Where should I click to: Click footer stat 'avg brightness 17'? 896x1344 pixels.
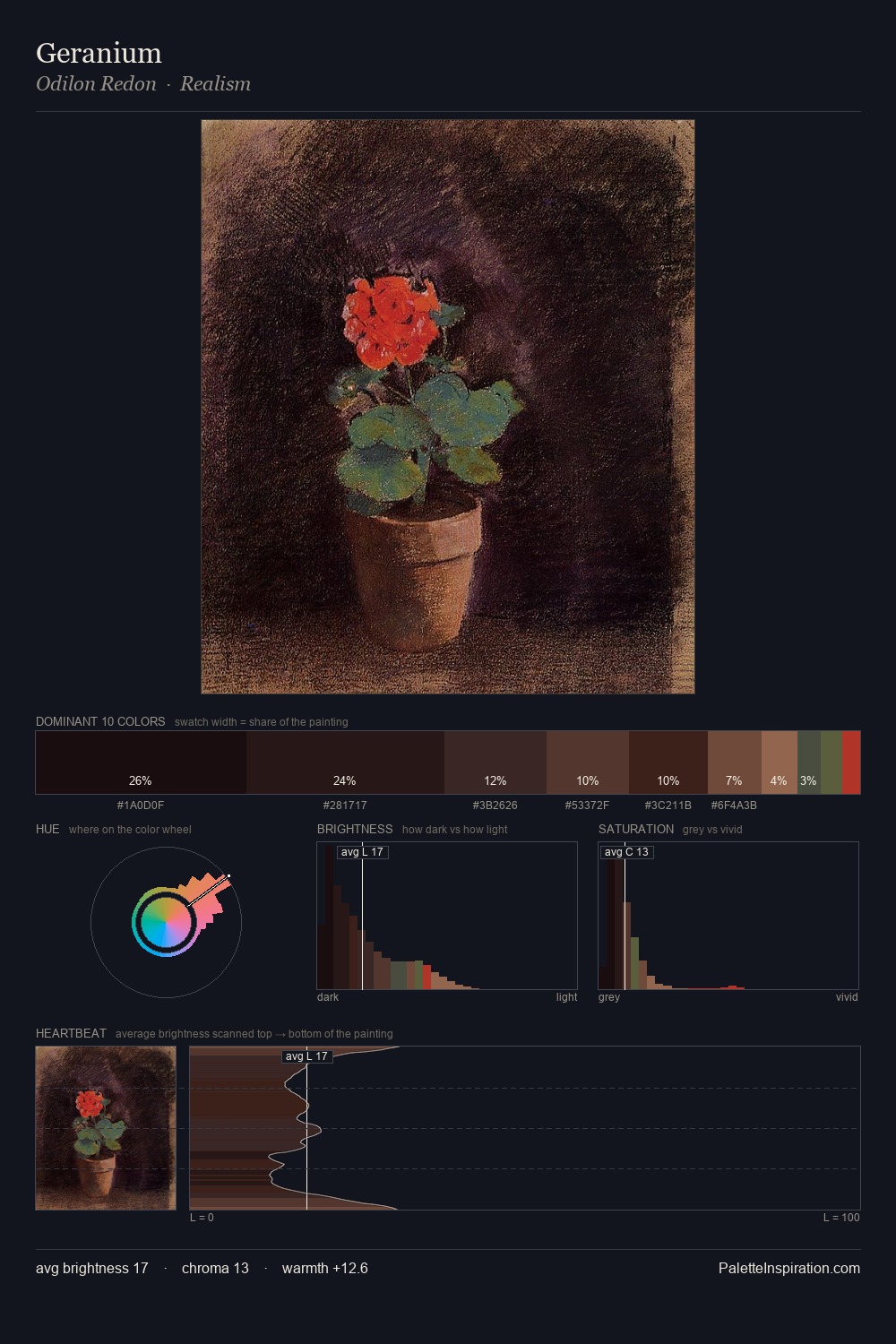pyautogui.click(x=92, y=1268)
